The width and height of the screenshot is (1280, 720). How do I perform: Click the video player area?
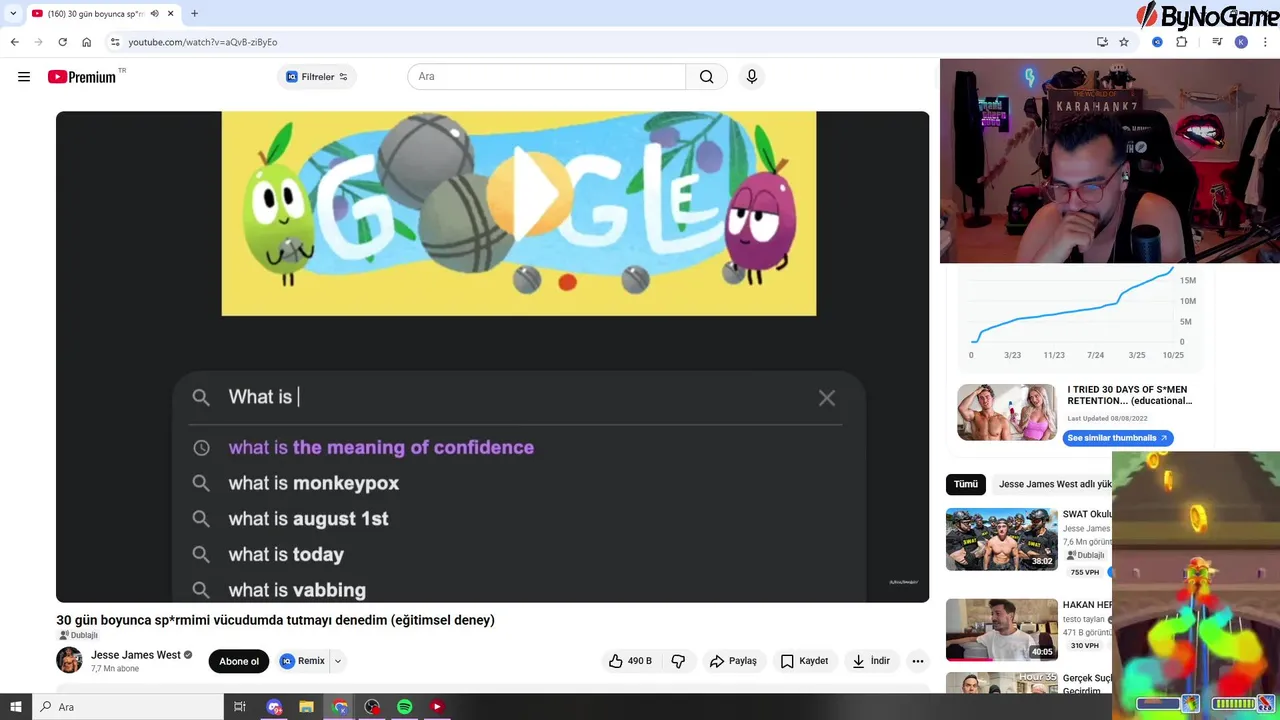pyautogui.click(x=492, y=357)
